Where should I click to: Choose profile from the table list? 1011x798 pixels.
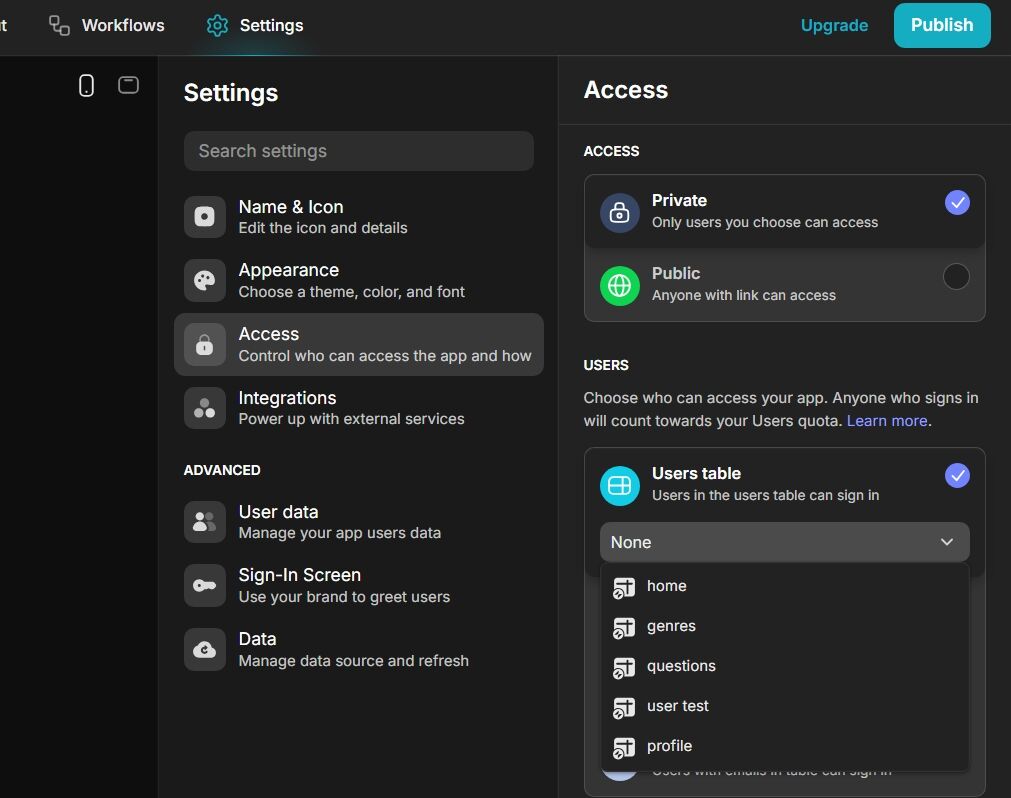(x=784, y=746)
